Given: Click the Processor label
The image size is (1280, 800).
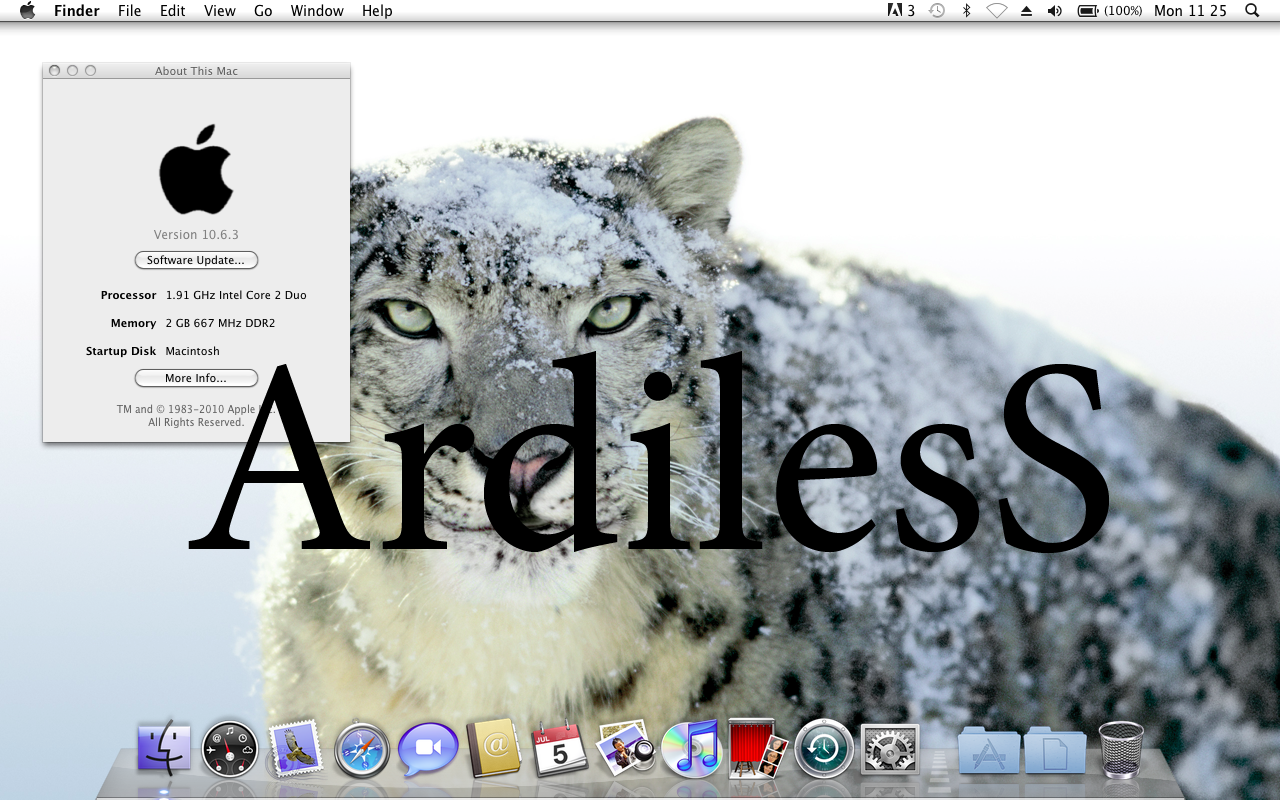Looking at the screenshot, I should (x=128, y=295).
